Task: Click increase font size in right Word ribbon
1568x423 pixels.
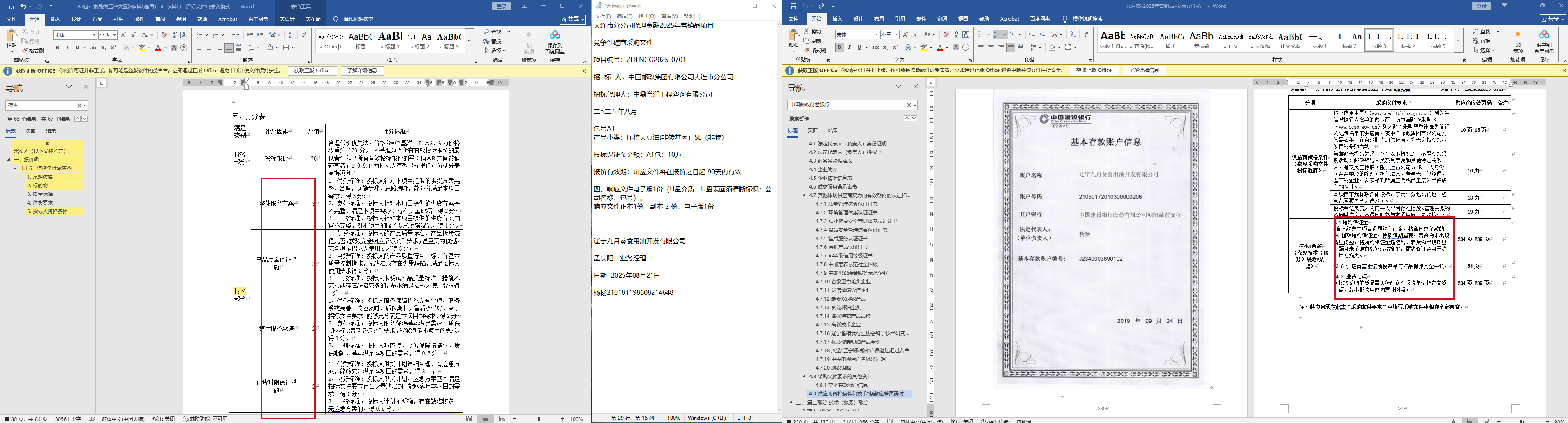Action: 906,34
